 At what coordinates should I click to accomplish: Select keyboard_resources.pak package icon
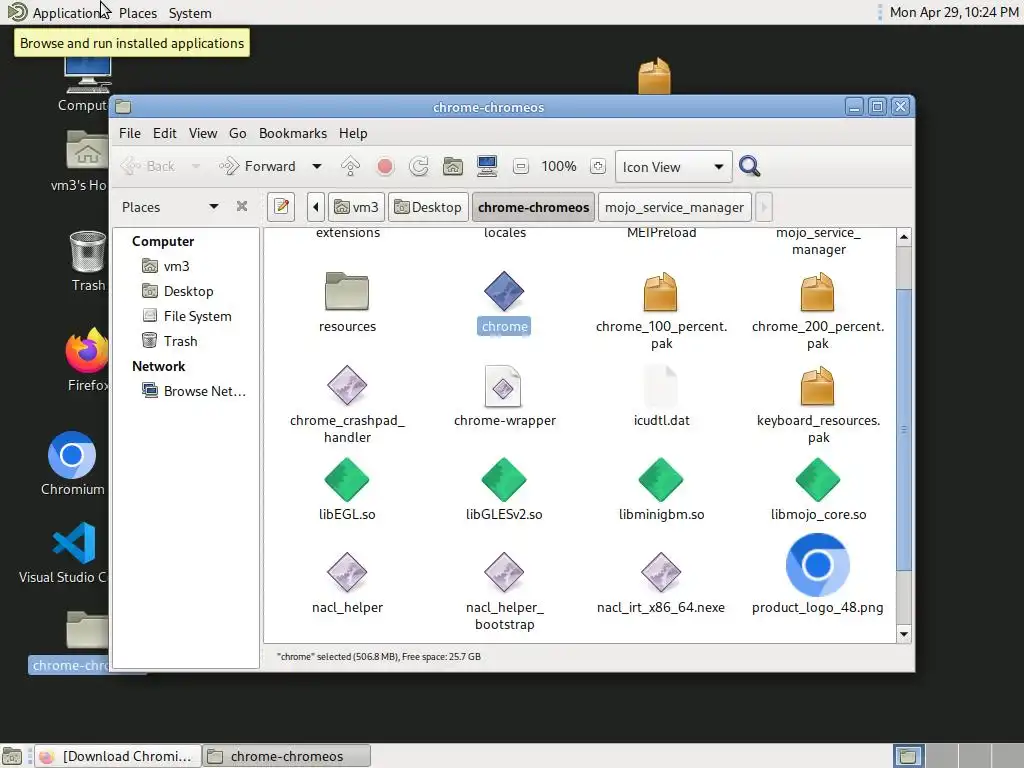coord(817,386)
